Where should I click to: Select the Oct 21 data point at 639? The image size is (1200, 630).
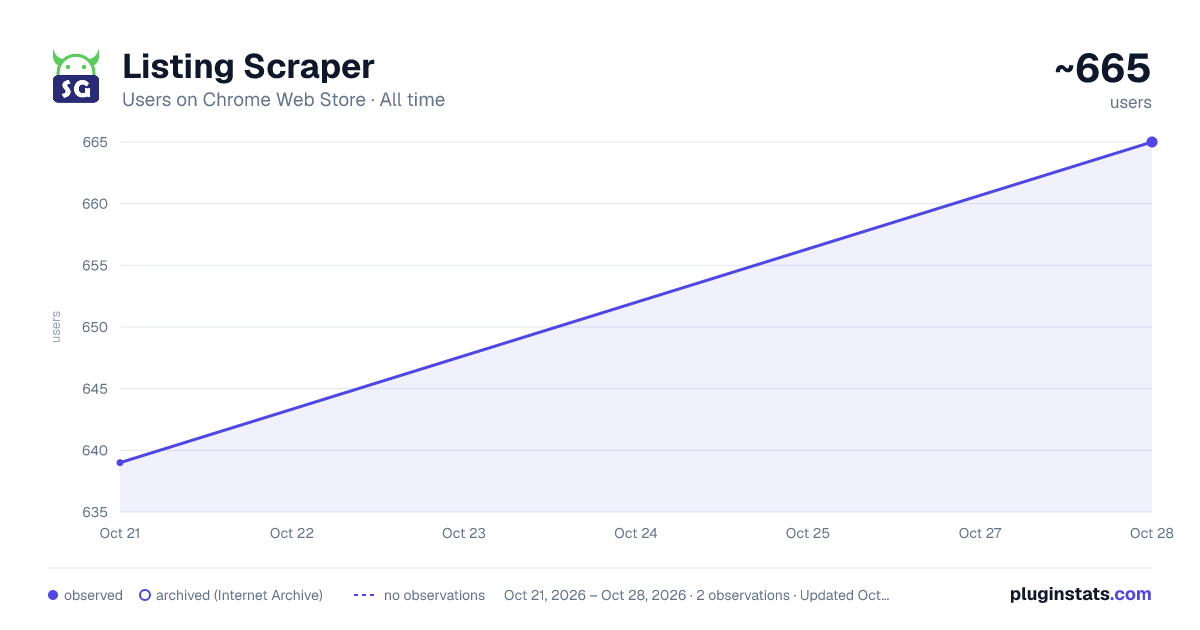pos(120,463)
